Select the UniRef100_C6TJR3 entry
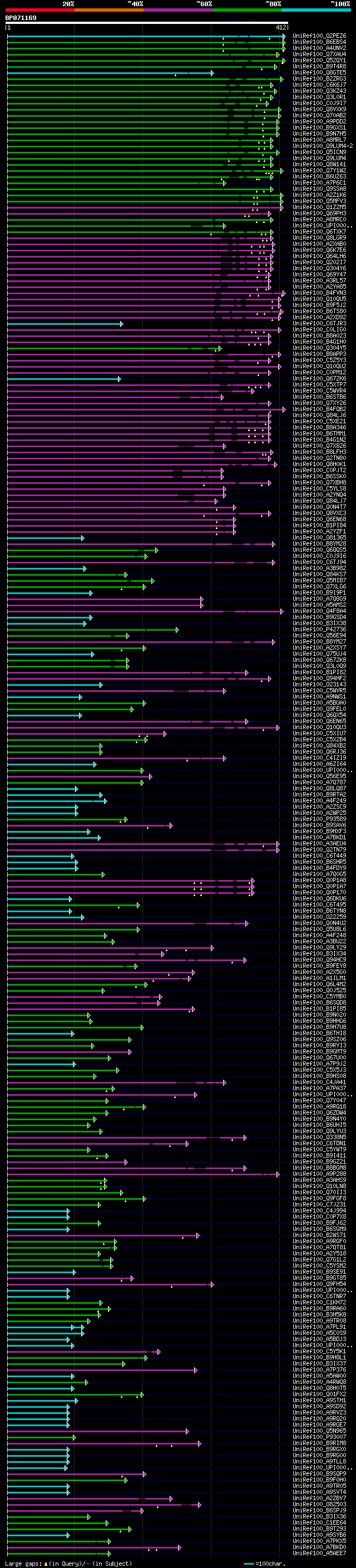 (x=319, y=323)
